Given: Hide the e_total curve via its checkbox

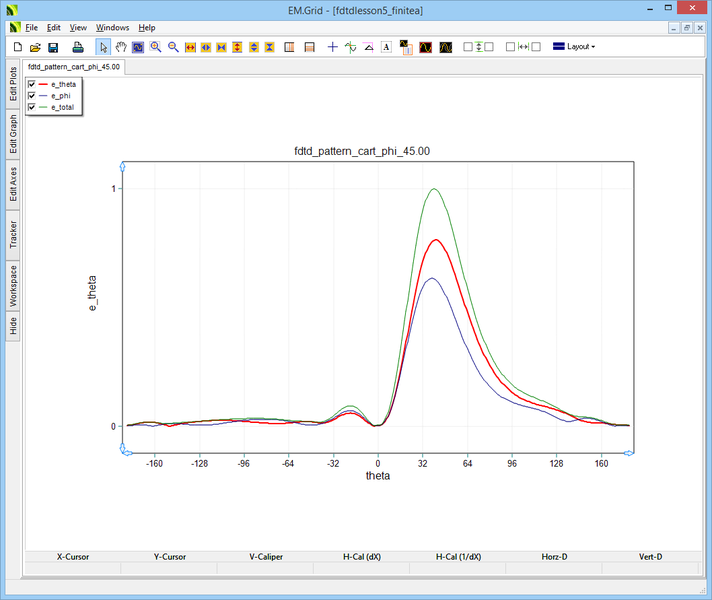Looking at the screenshot, I should [x=32, y=106].
